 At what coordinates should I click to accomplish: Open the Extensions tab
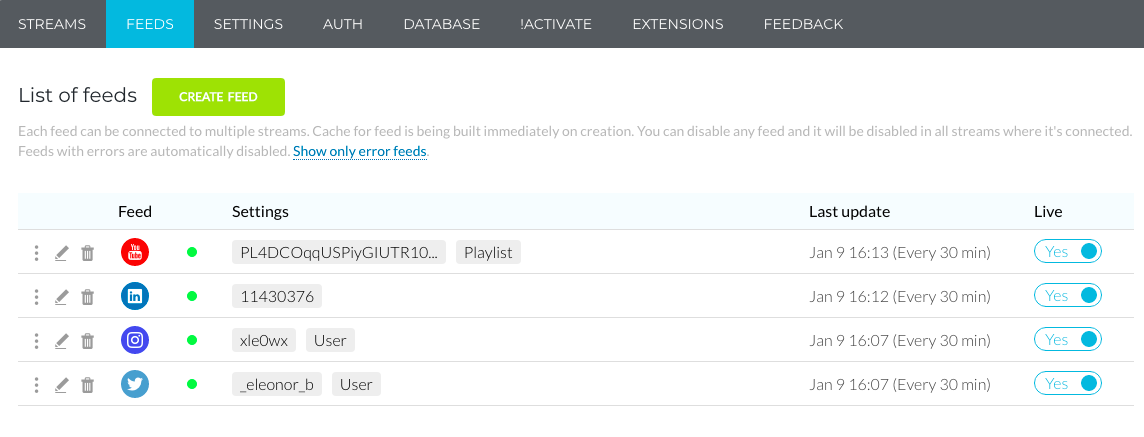pos(678,24)
